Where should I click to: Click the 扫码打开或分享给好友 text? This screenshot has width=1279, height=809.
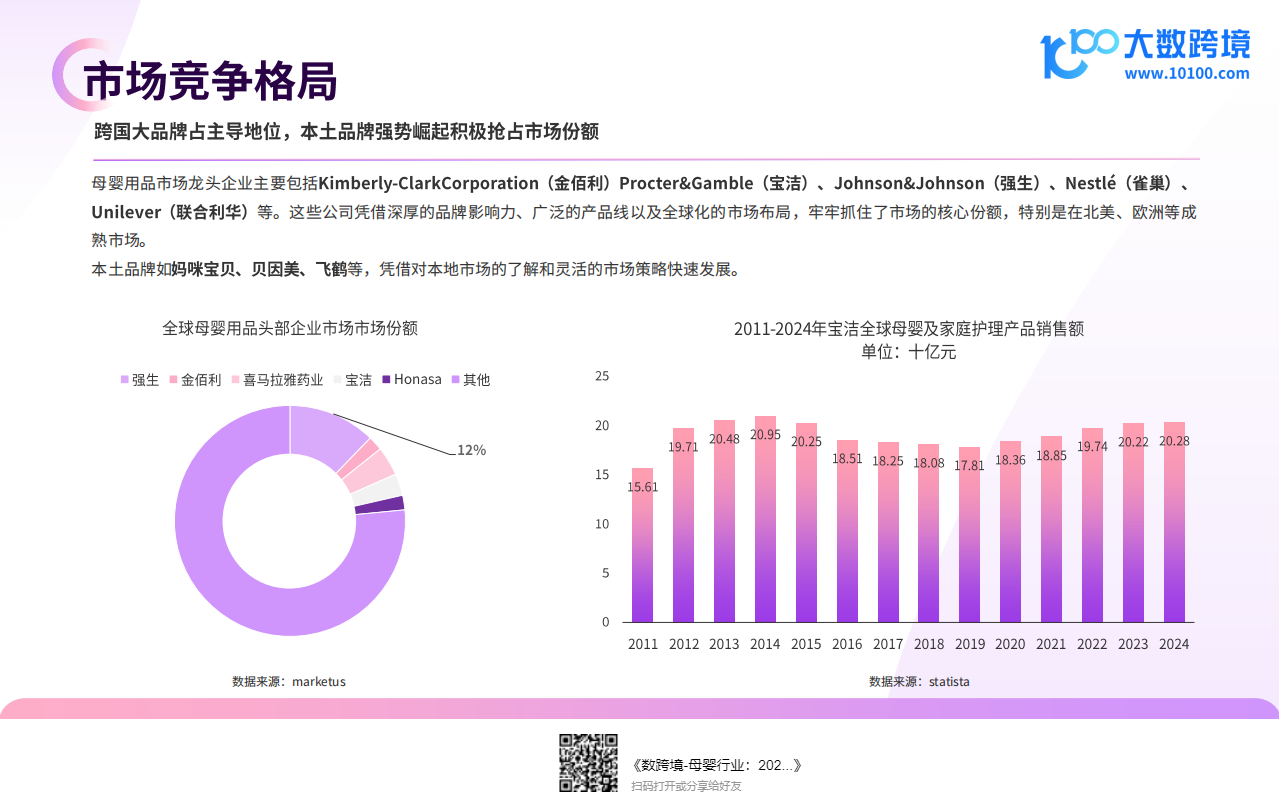(x=686, y=786)
